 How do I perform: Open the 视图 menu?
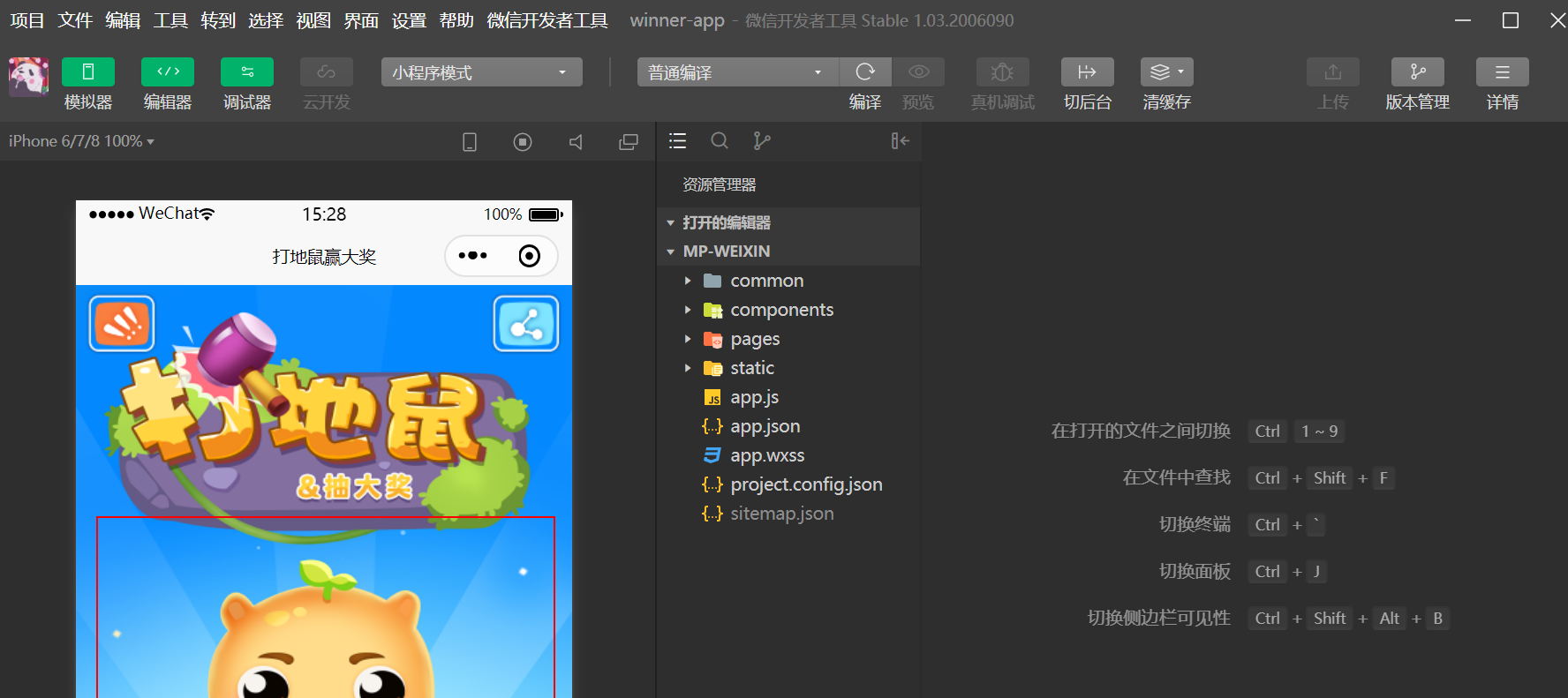point(313,20)
